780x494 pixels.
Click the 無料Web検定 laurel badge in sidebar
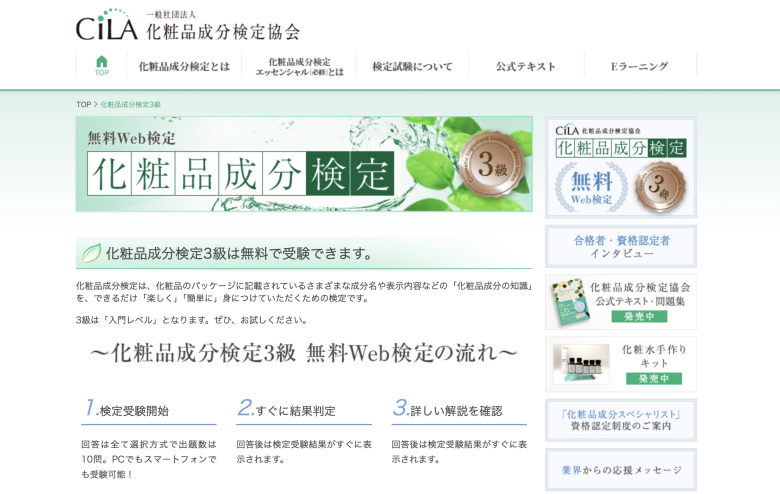tap(591, 188)
